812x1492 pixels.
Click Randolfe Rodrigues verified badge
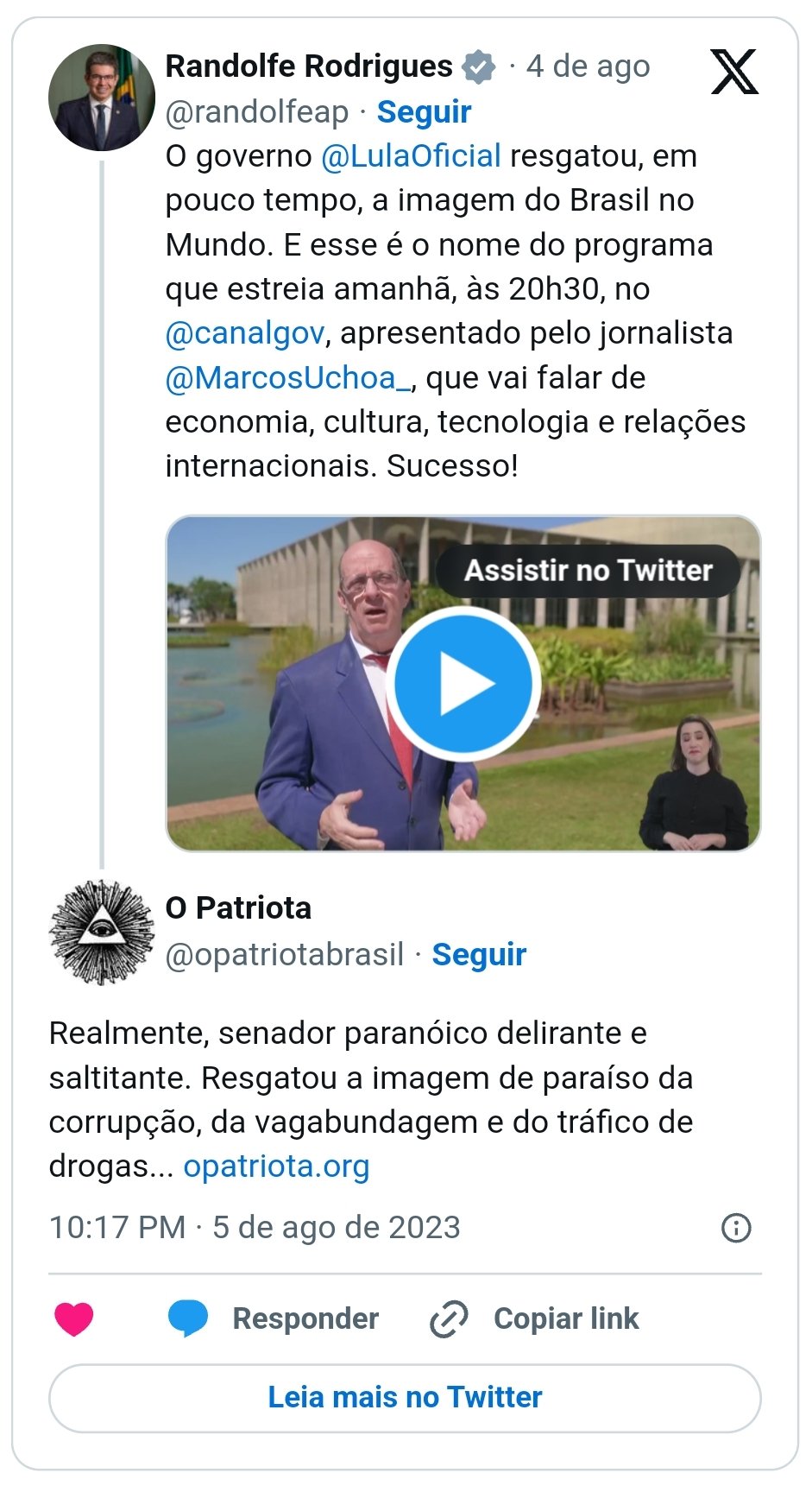click(x=479, y=66)
